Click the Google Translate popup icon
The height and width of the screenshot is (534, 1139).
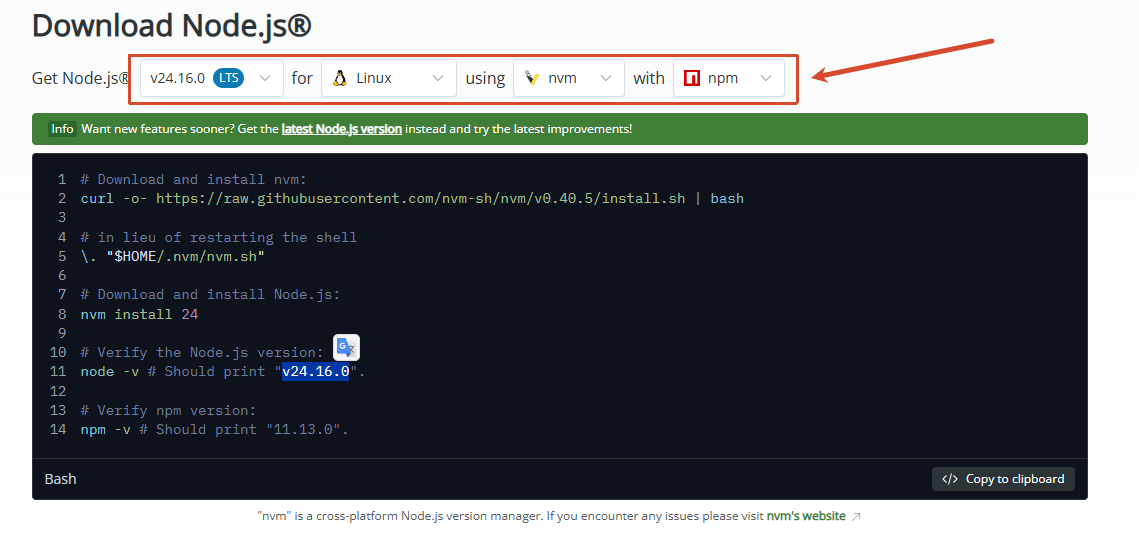[x=346, y=348]
